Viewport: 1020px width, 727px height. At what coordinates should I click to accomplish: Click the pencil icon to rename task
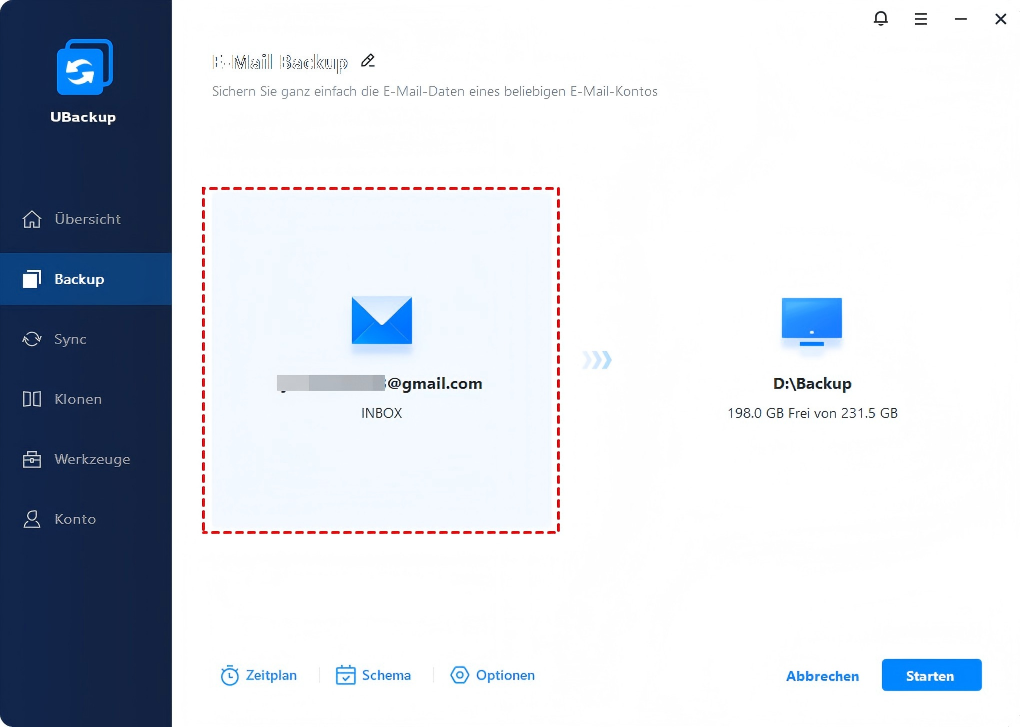pos(368,61)
